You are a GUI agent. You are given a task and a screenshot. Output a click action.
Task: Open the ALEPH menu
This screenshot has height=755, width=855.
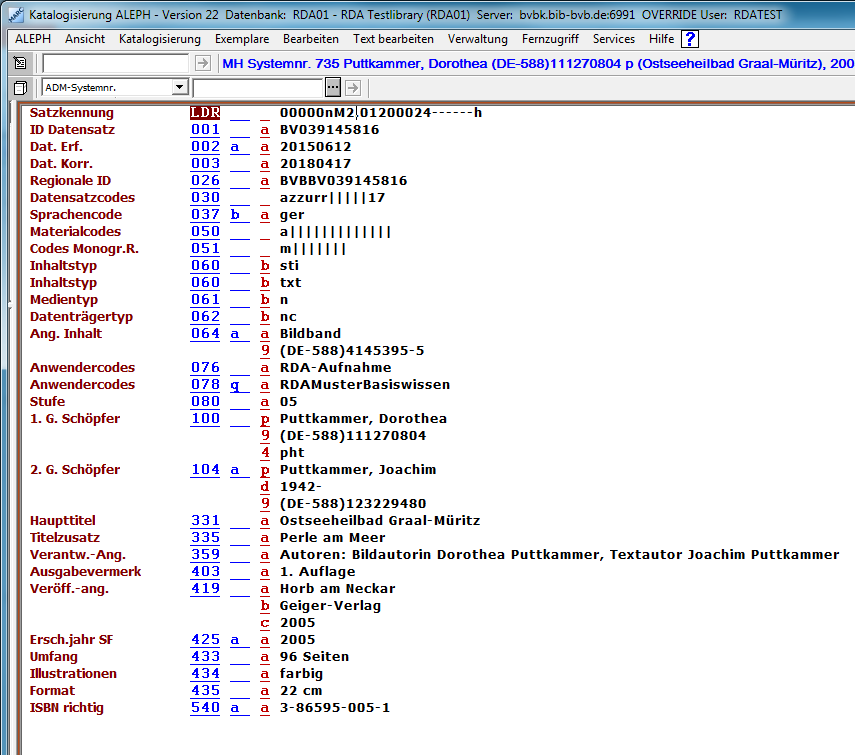33,39
